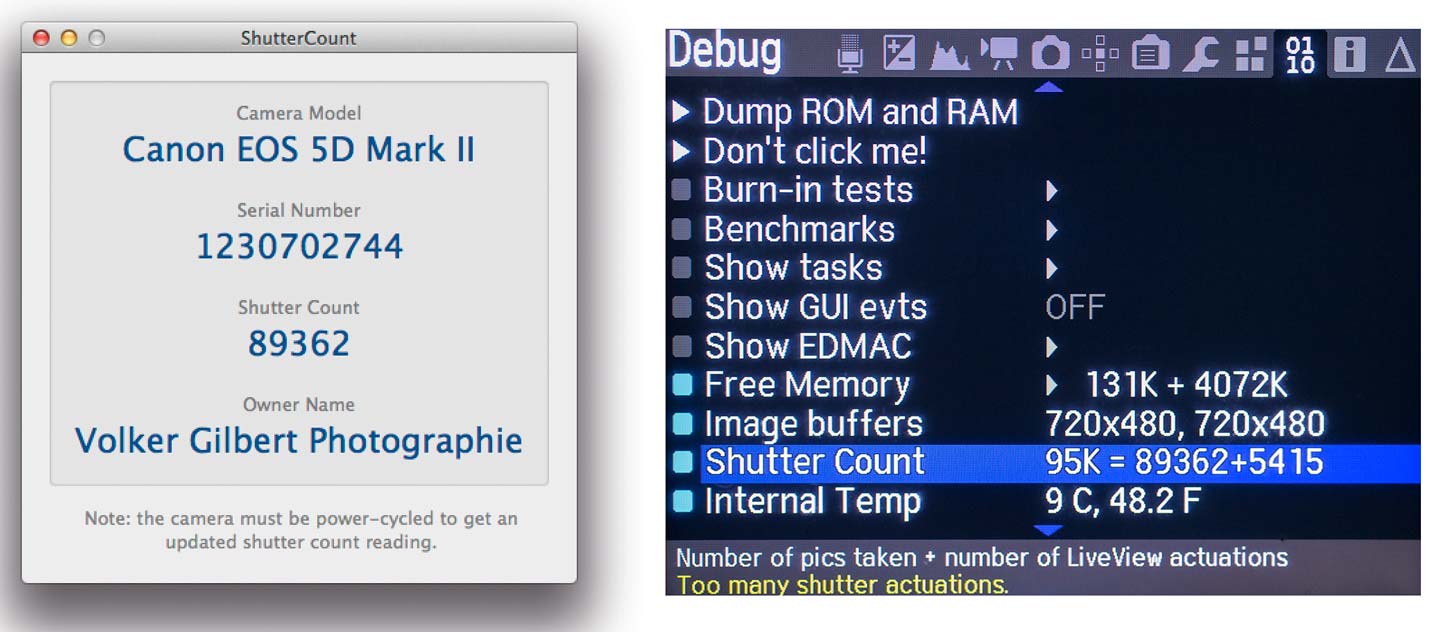Click owner name Volker Gilbert Photographie

(299, 440)
